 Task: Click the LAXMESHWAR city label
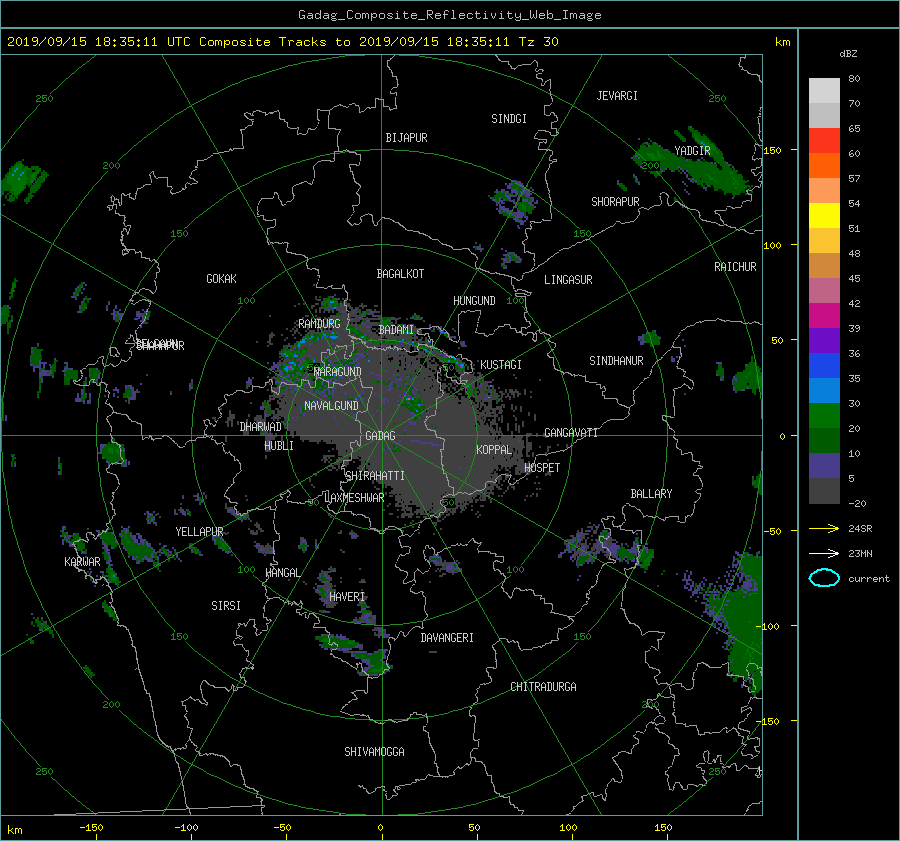click(354, 498)
